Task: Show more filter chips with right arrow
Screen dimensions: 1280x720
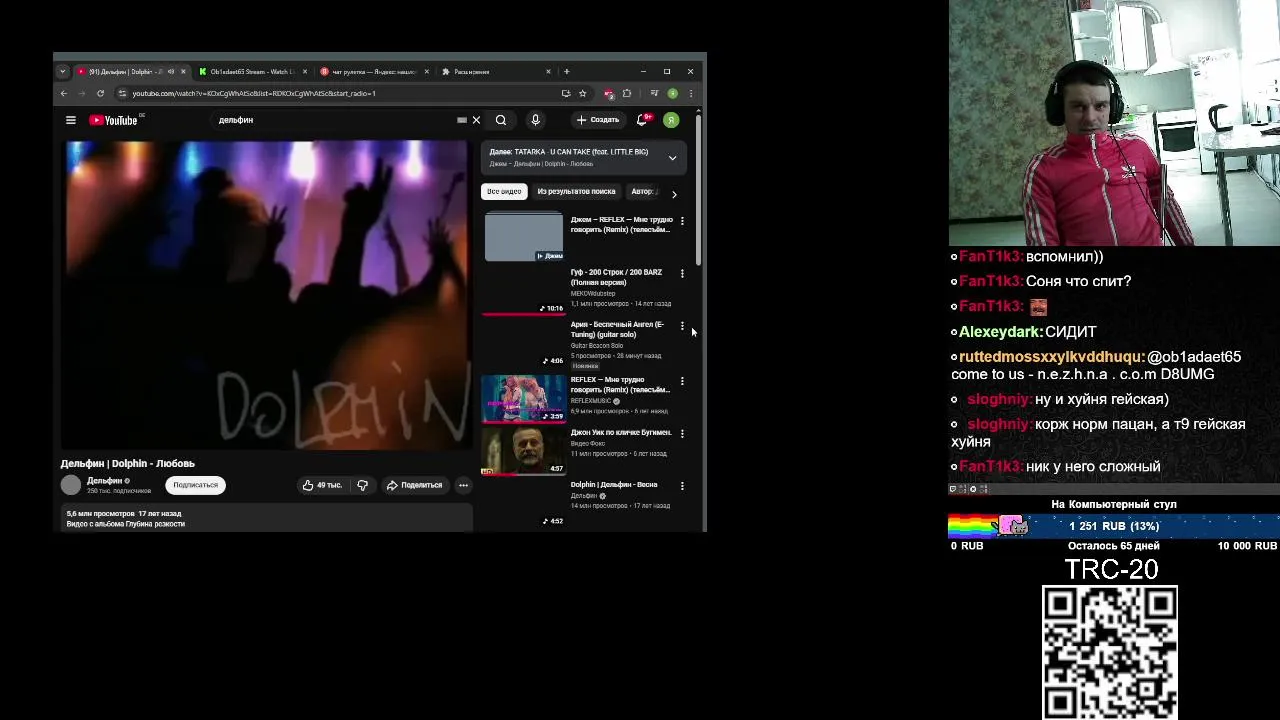Action: click(674, 194)
